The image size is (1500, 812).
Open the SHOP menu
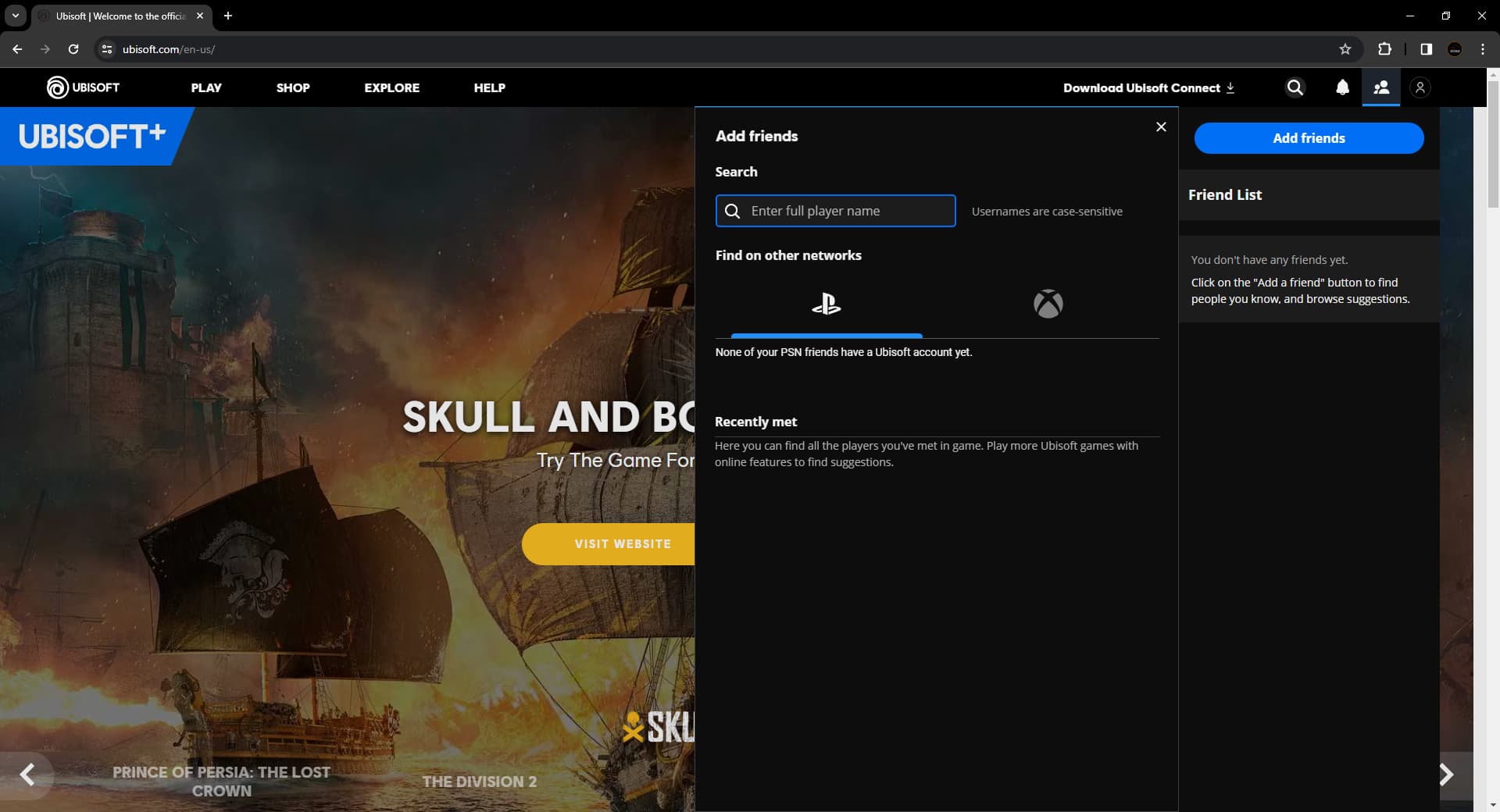tap(293, 87)
